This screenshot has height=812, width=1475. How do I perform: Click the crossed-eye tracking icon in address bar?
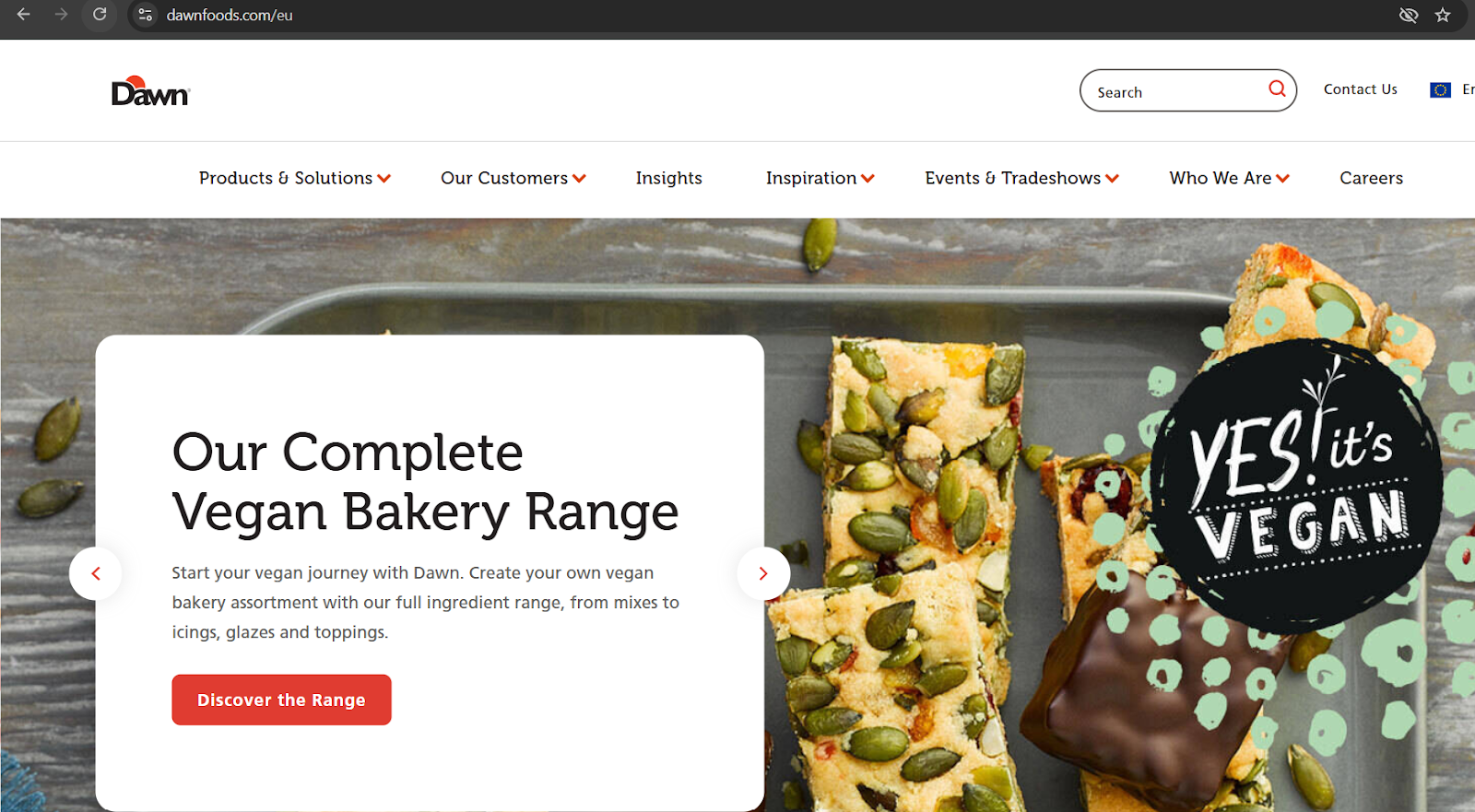(x=1408, y=15)
